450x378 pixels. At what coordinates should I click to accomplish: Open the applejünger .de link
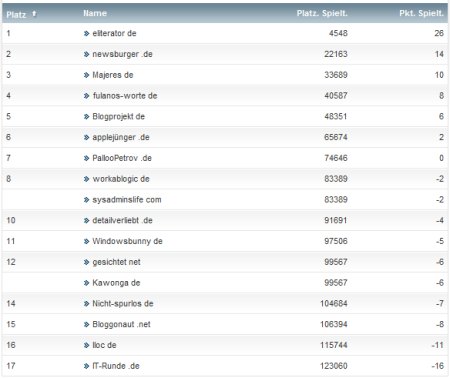click(x=121, y=137)
